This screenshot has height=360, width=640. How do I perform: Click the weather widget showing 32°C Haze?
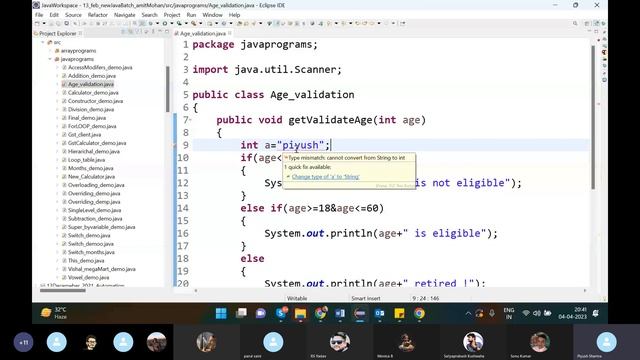coord(54,313)
